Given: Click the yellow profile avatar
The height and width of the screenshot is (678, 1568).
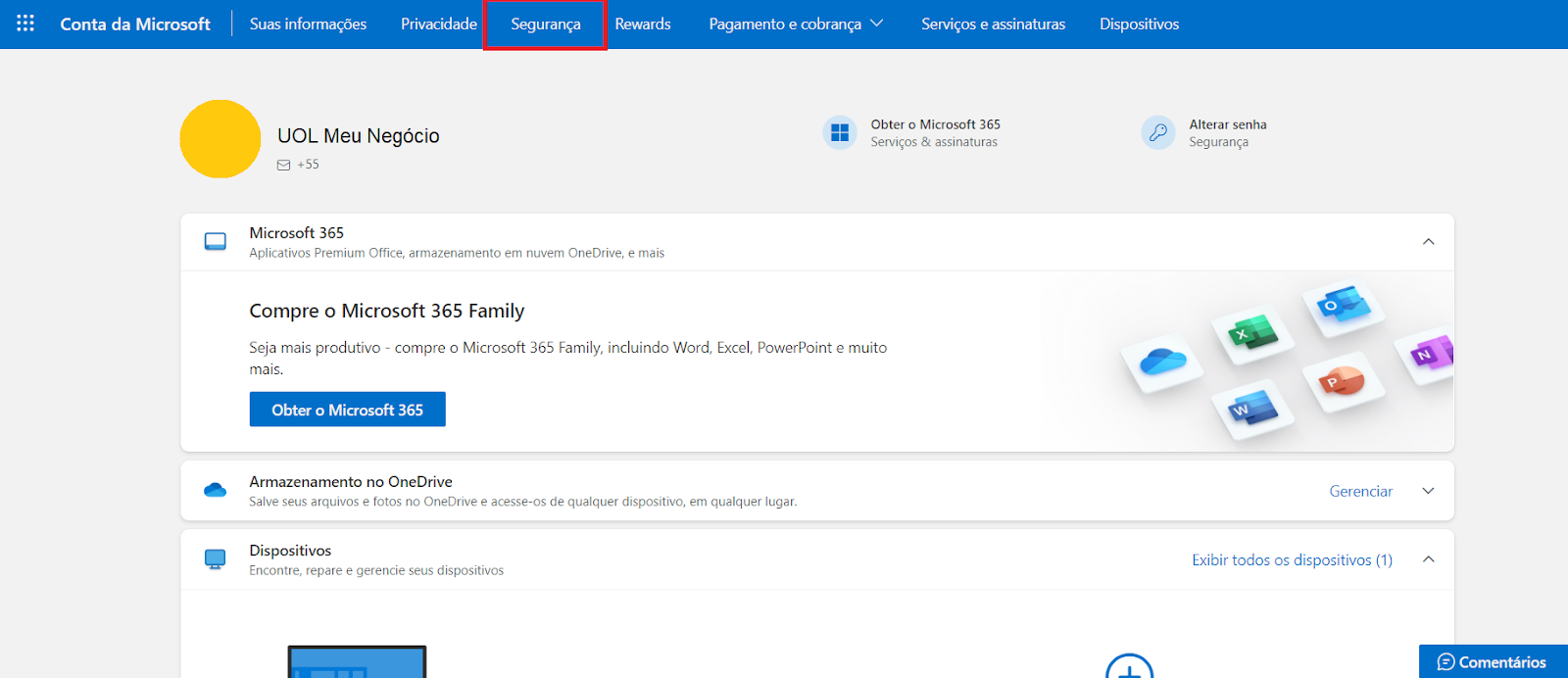Looking at the screenshot, I should 220,139.
